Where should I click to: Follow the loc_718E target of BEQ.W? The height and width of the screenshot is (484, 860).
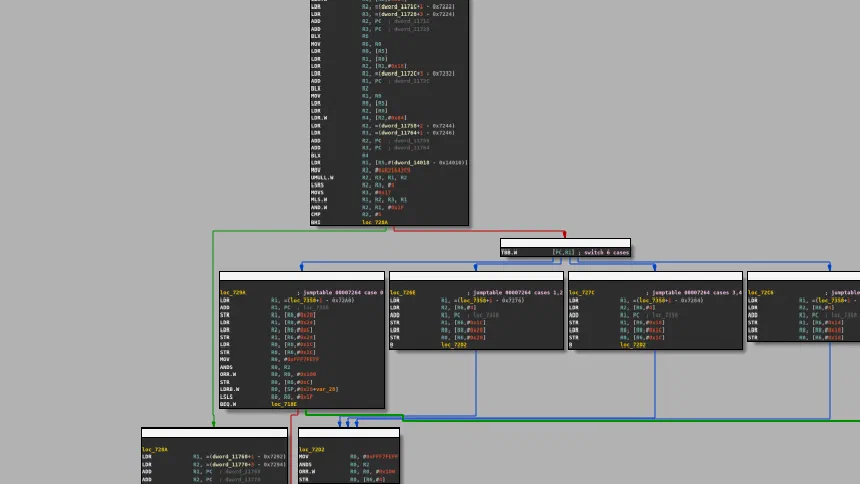coord(284,404)
